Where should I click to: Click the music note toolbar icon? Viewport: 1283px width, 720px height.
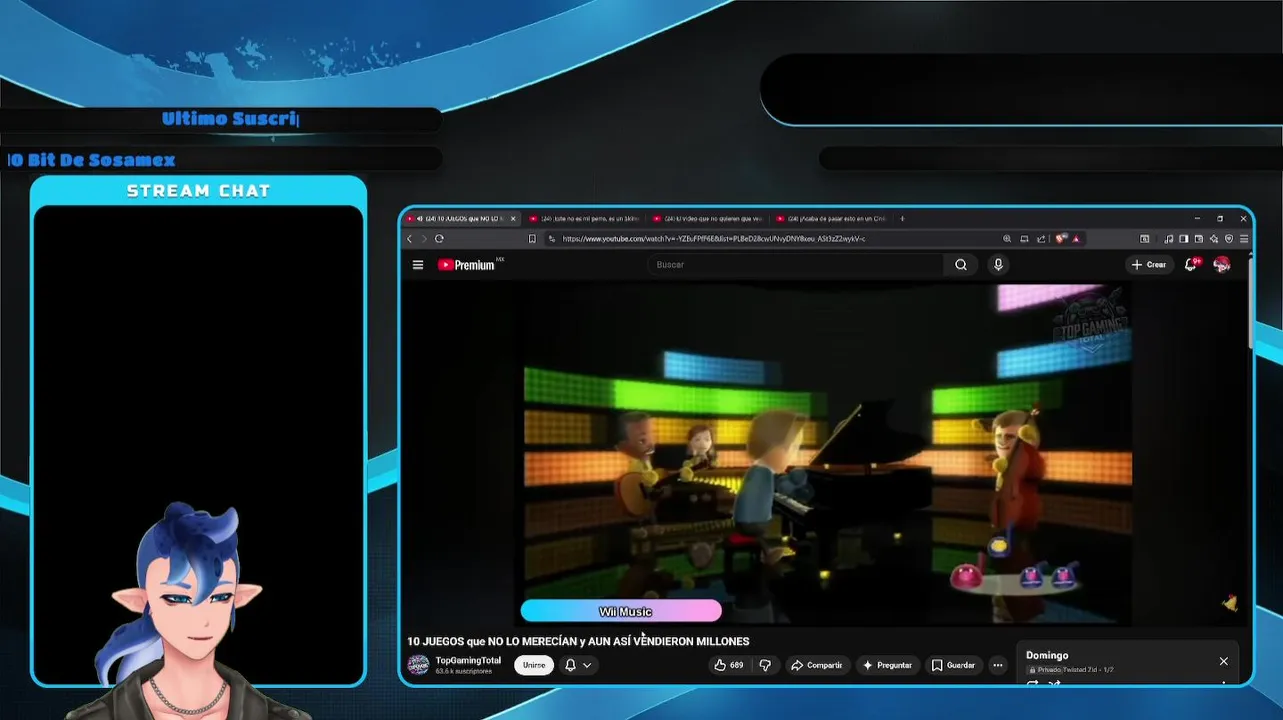[1168, 239]
